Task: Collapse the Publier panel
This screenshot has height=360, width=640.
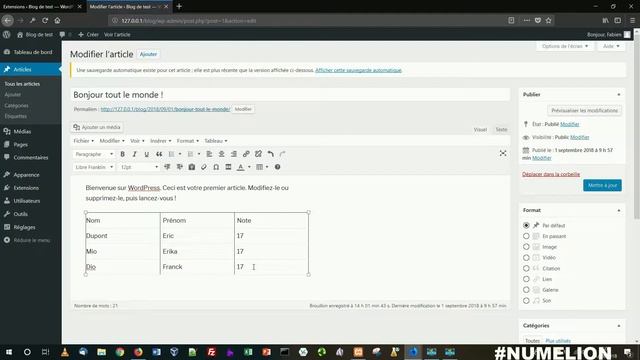Action: (619, 94)
